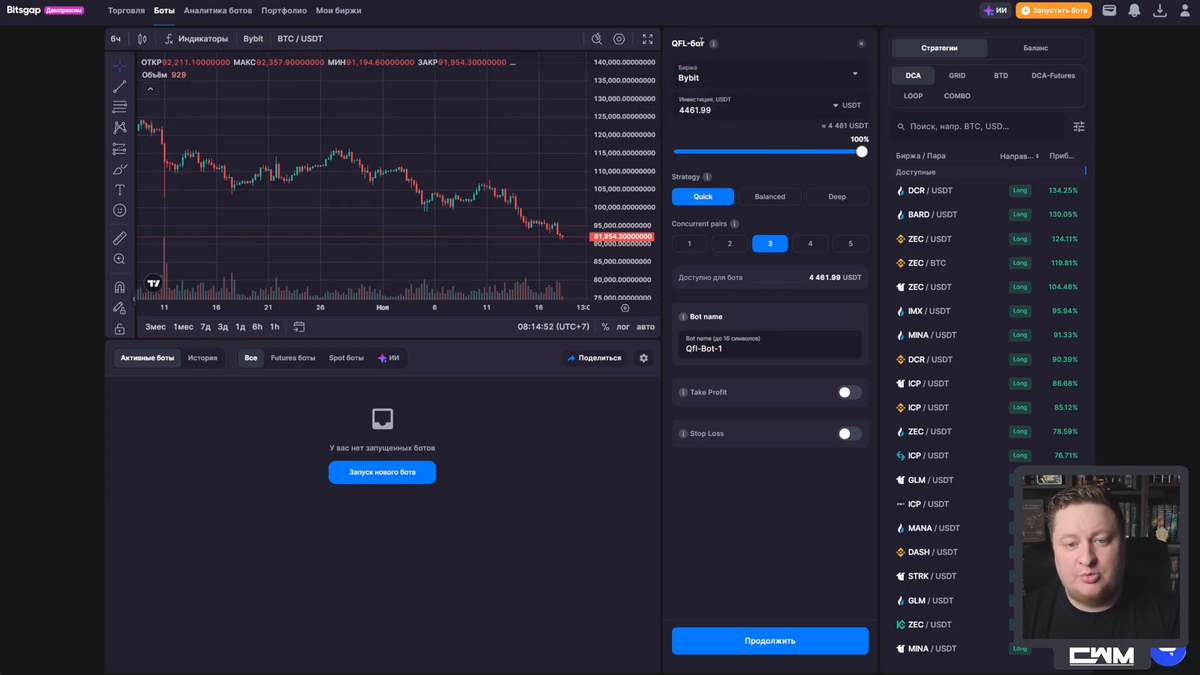Open the forecasting and measurement tool
This screenshot has width=1200, height=675.
120,149
